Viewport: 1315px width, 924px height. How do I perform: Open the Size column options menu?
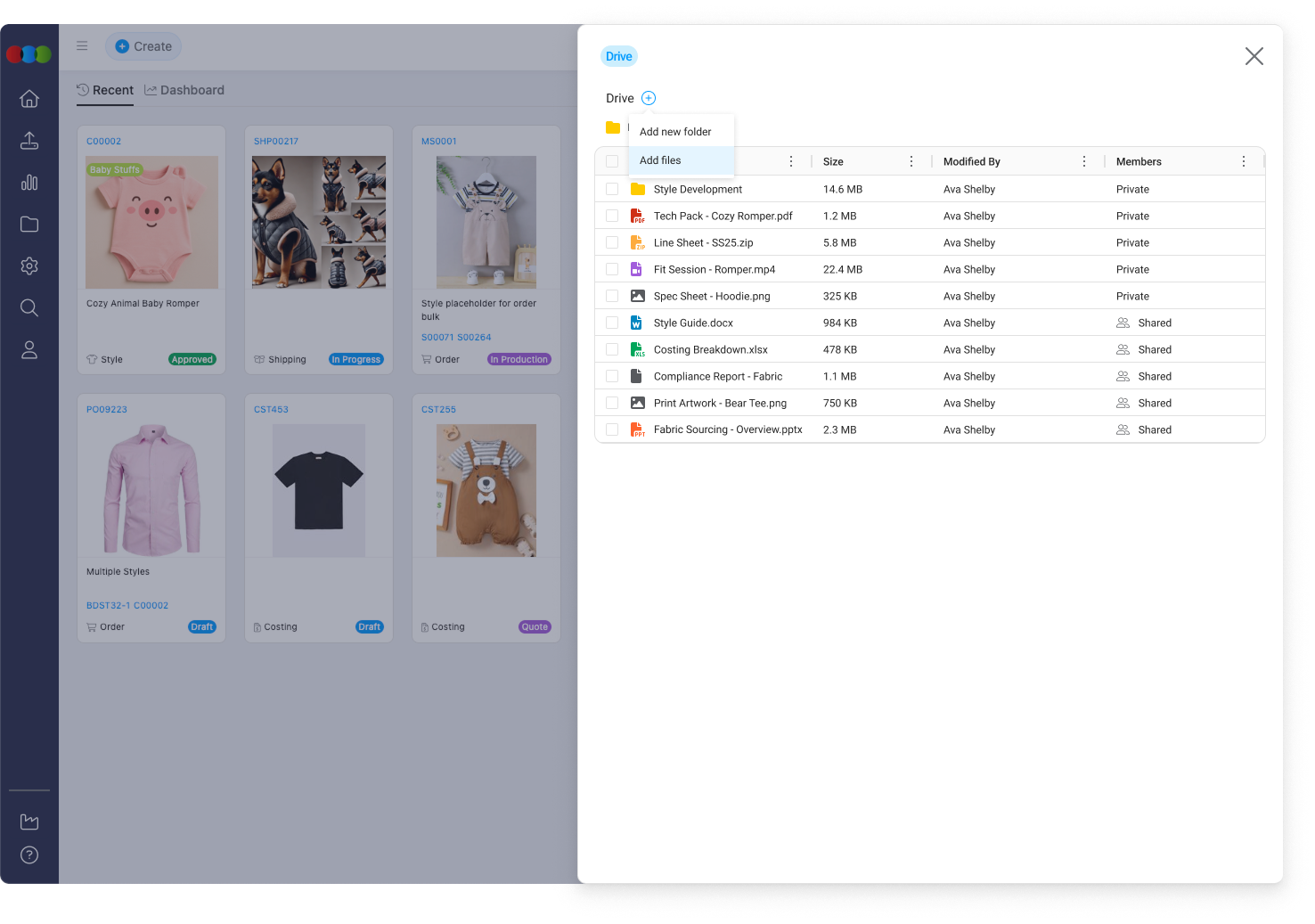click(x=911, y=161)
